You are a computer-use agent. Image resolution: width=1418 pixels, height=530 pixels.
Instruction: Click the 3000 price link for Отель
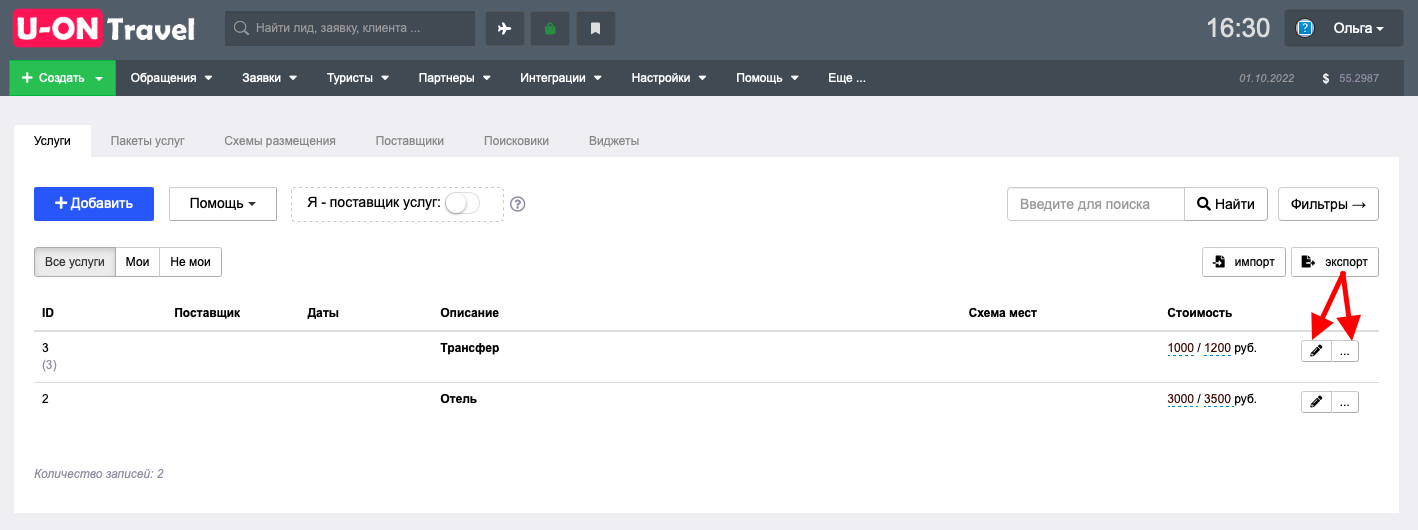1181,399
